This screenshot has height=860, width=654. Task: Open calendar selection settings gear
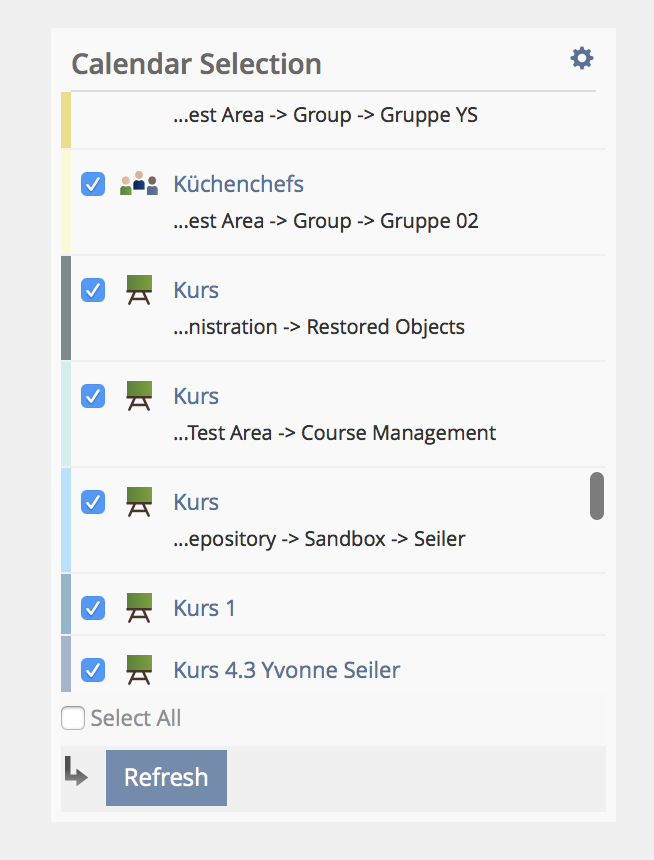(x=582, y=59)
